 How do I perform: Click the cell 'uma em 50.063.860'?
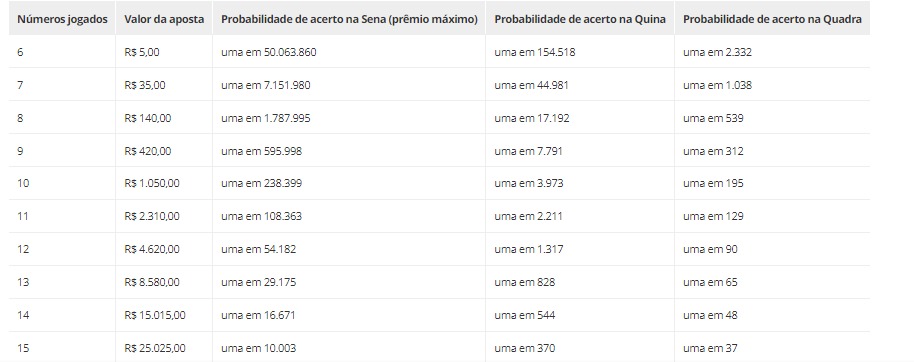click(349, 52)
